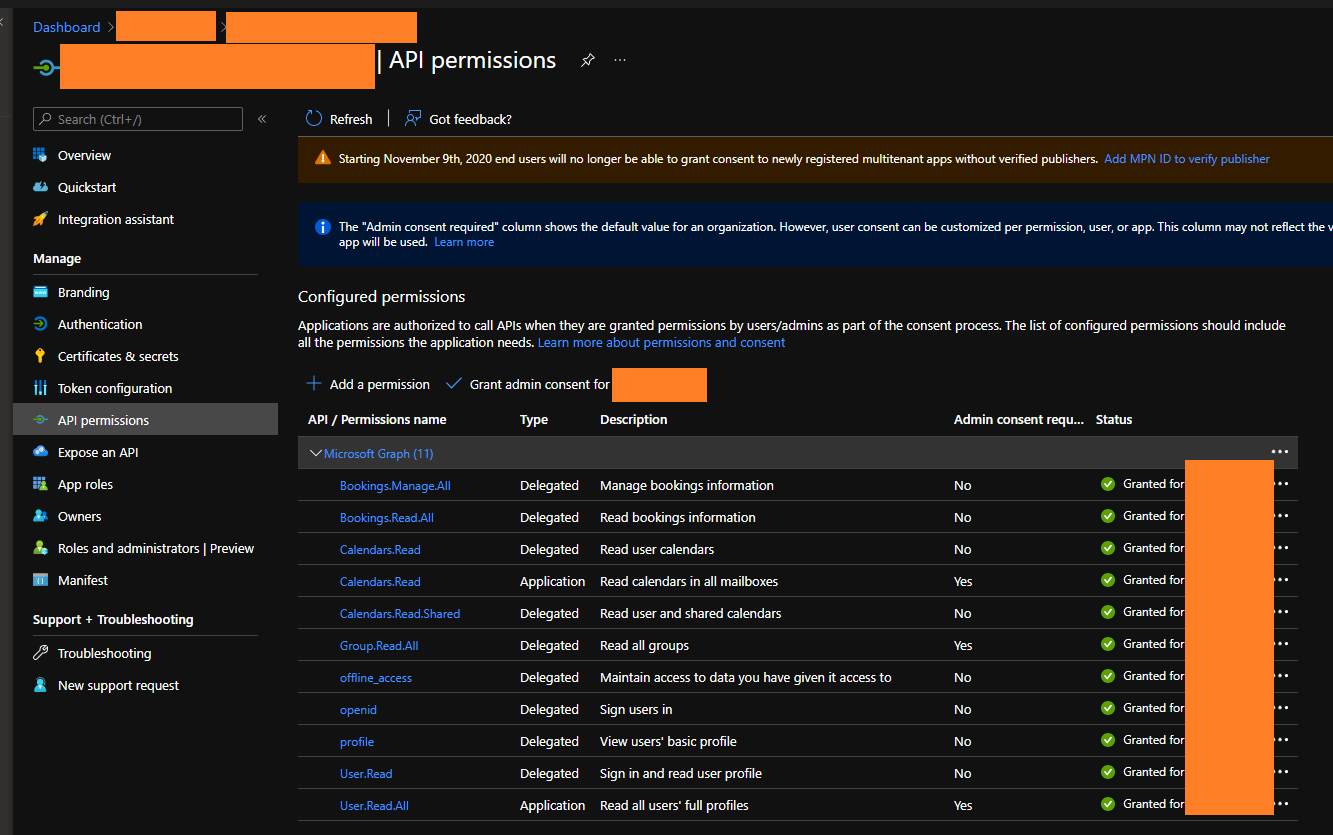
Task: Click the Expose an API cloud icon
Action: coord(40,452)
